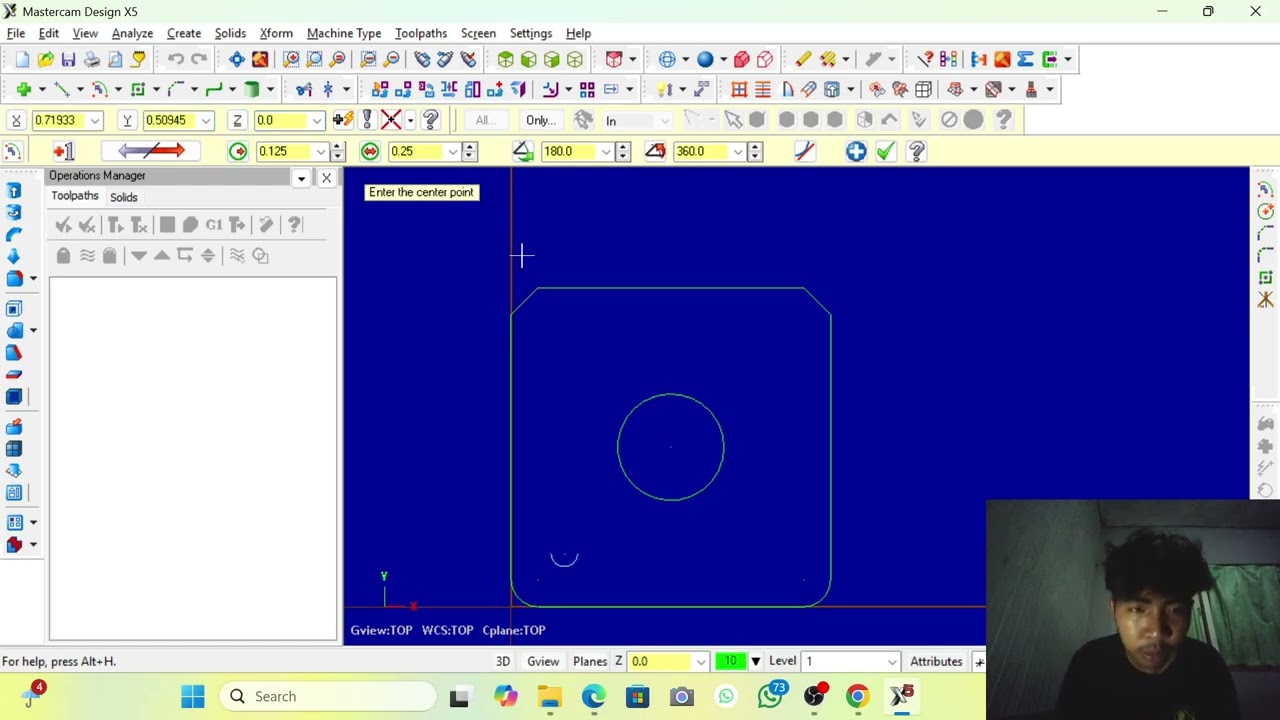Open the Create menu
This screenshot has width=1280, height=720.
[184, 33]
